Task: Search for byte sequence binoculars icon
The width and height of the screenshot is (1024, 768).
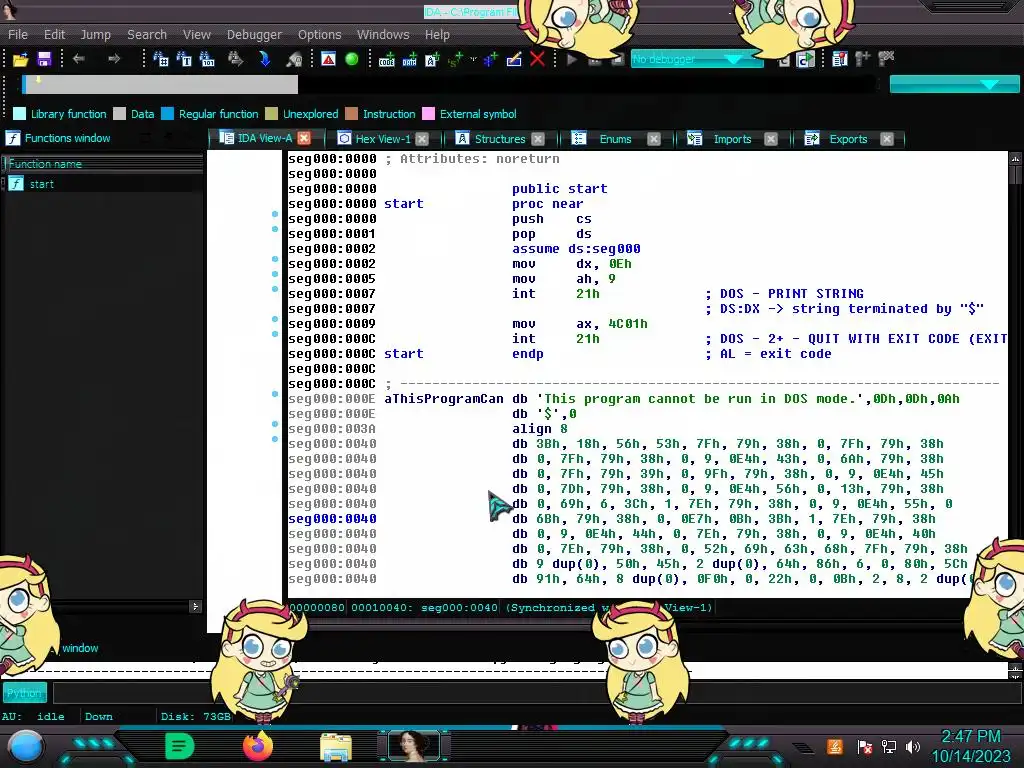Action: tap(207, 59)
